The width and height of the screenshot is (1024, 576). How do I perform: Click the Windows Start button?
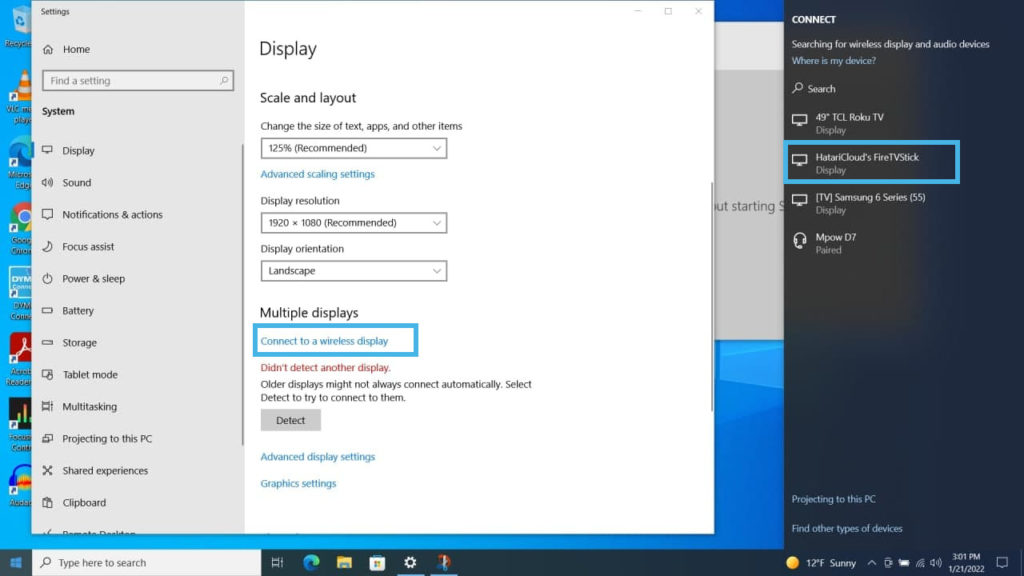pos(16,562)
